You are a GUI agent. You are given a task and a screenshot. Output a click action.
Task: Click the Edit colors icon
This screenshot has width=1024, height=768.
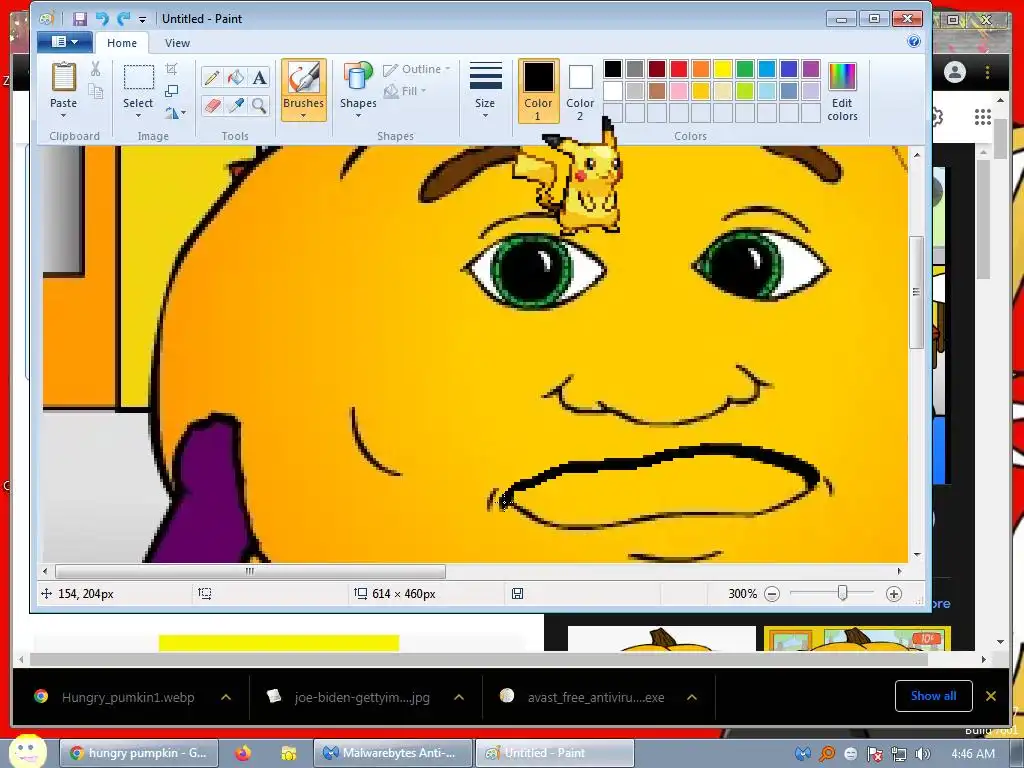842,77
